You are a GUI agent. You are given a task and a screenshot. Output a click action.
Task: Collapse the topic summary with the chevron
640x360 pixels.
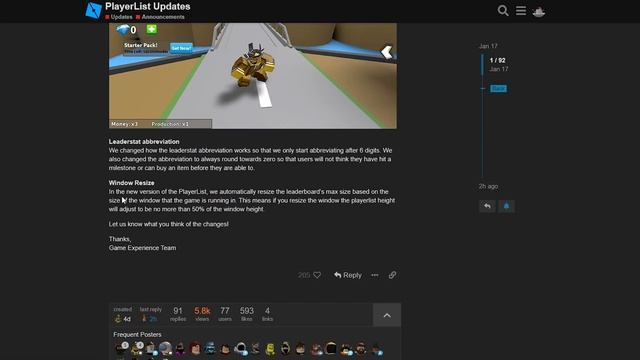click(387, 315)
